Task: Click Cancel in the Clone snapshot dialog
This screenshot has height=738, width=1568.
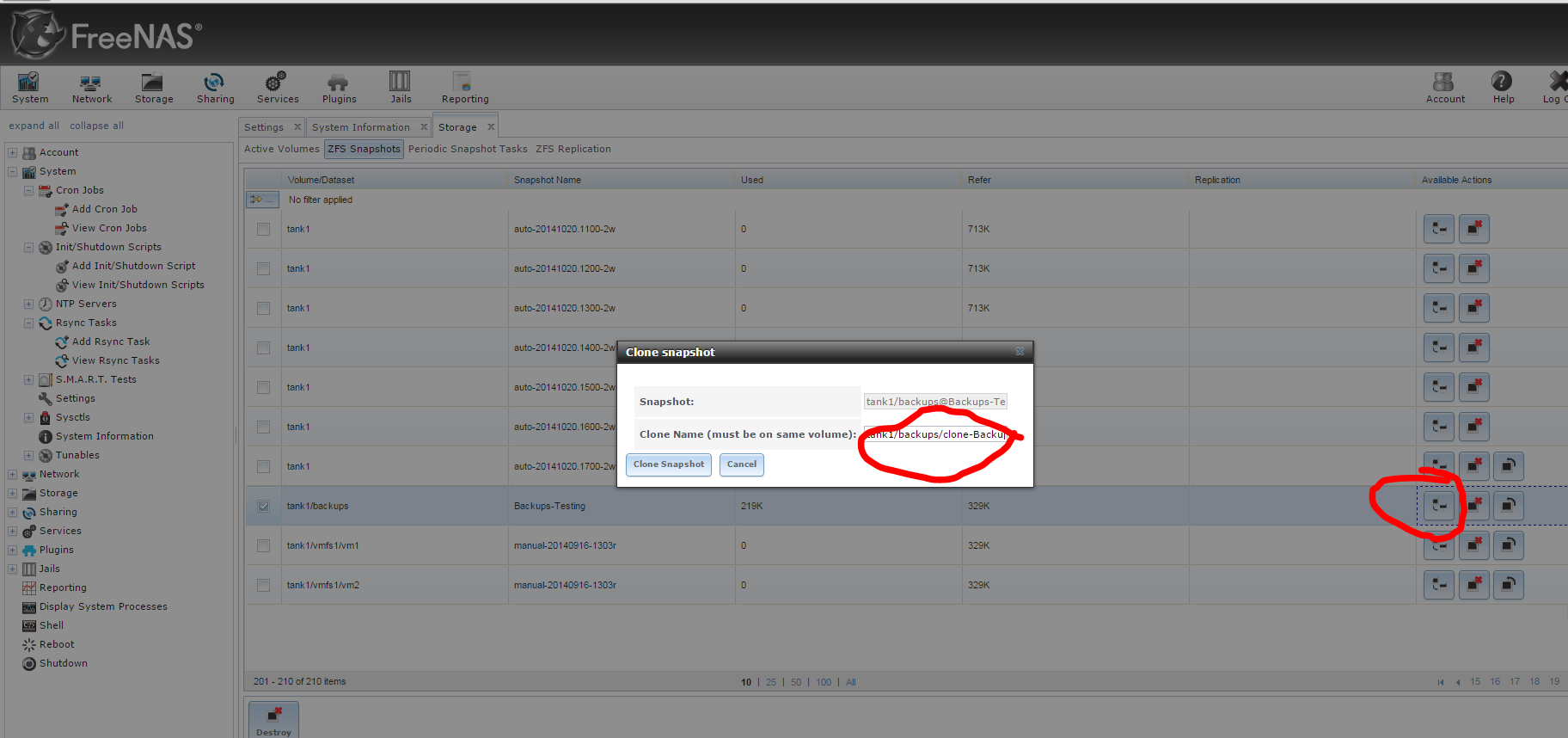Action: click(741, 464)
